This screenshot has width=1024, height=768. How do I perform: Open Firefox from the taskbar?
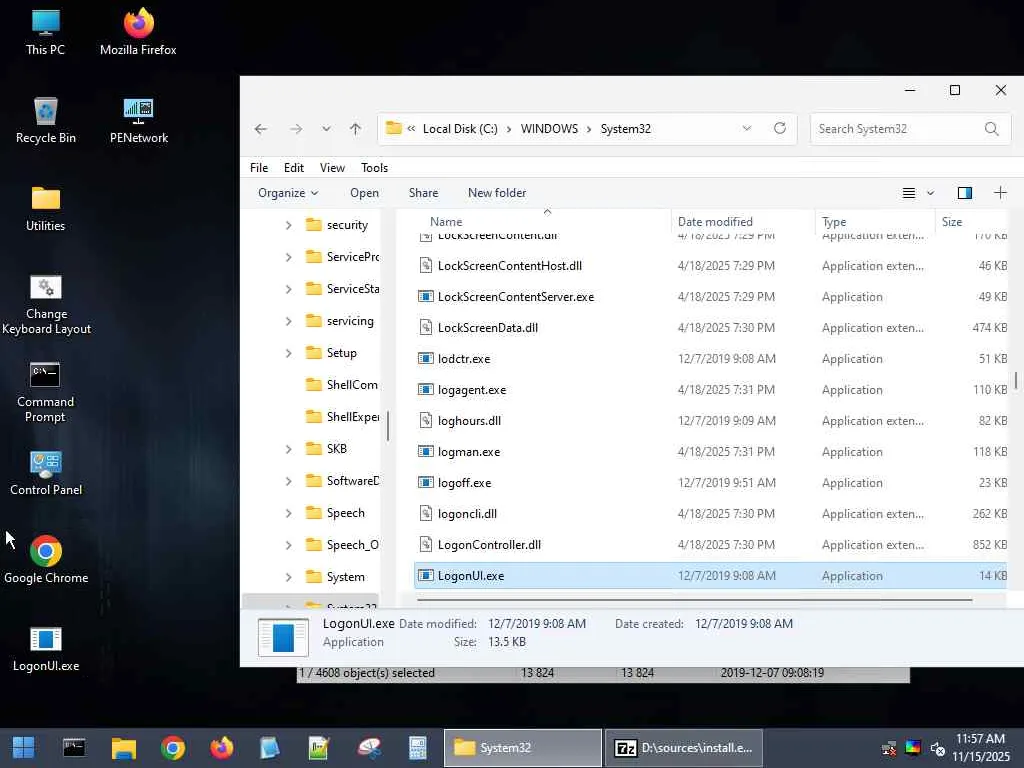coord(221,748)
